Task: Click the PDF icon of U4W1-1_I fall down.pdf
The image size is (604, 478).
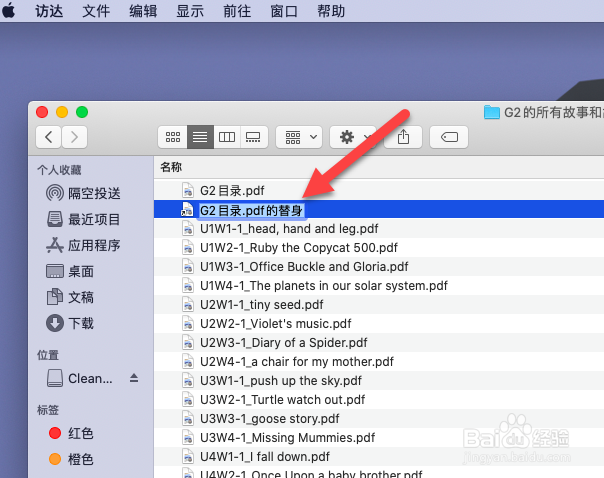Action: (x=188, y=456)
